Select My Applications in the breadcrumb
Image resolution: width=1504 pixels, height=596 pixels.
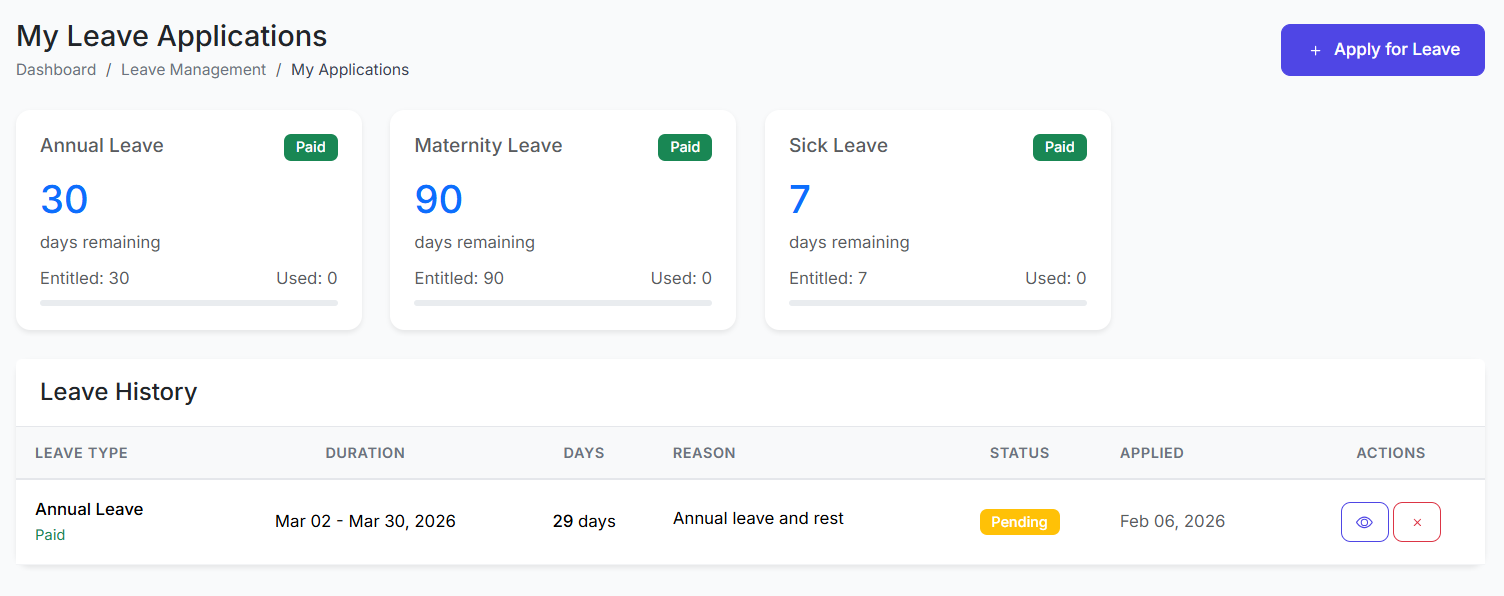(350, 70)
